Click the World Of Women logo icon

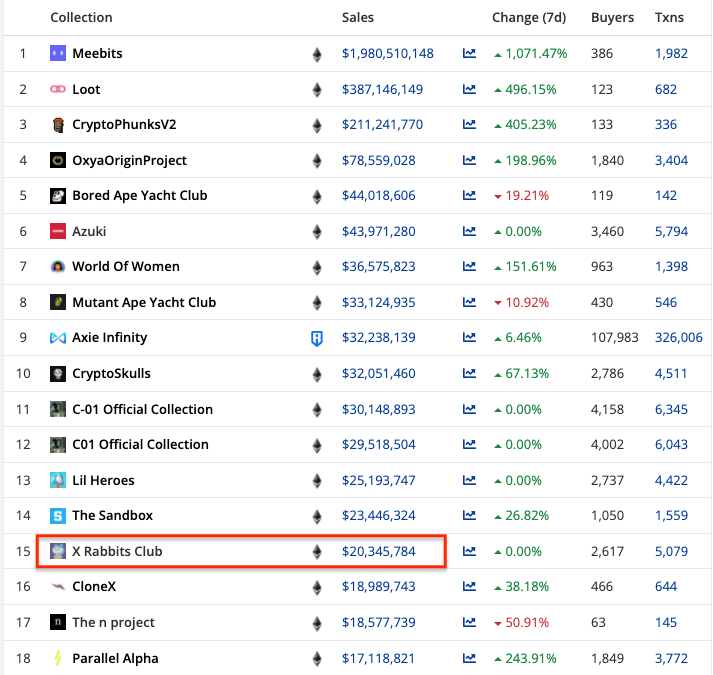[x=58, y=267]
